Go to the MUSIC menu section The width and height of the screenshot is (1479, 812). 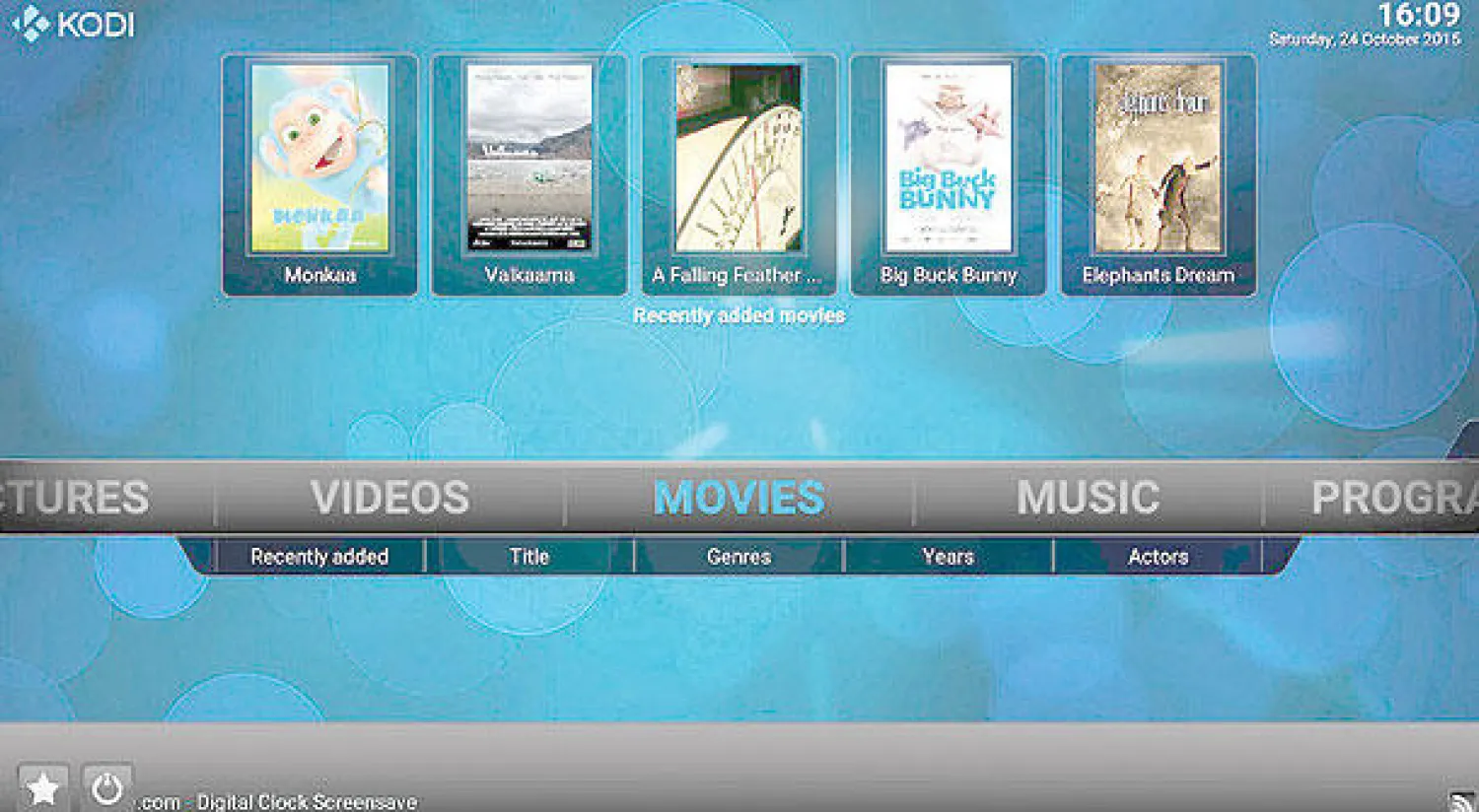(x=1088, y=498)
